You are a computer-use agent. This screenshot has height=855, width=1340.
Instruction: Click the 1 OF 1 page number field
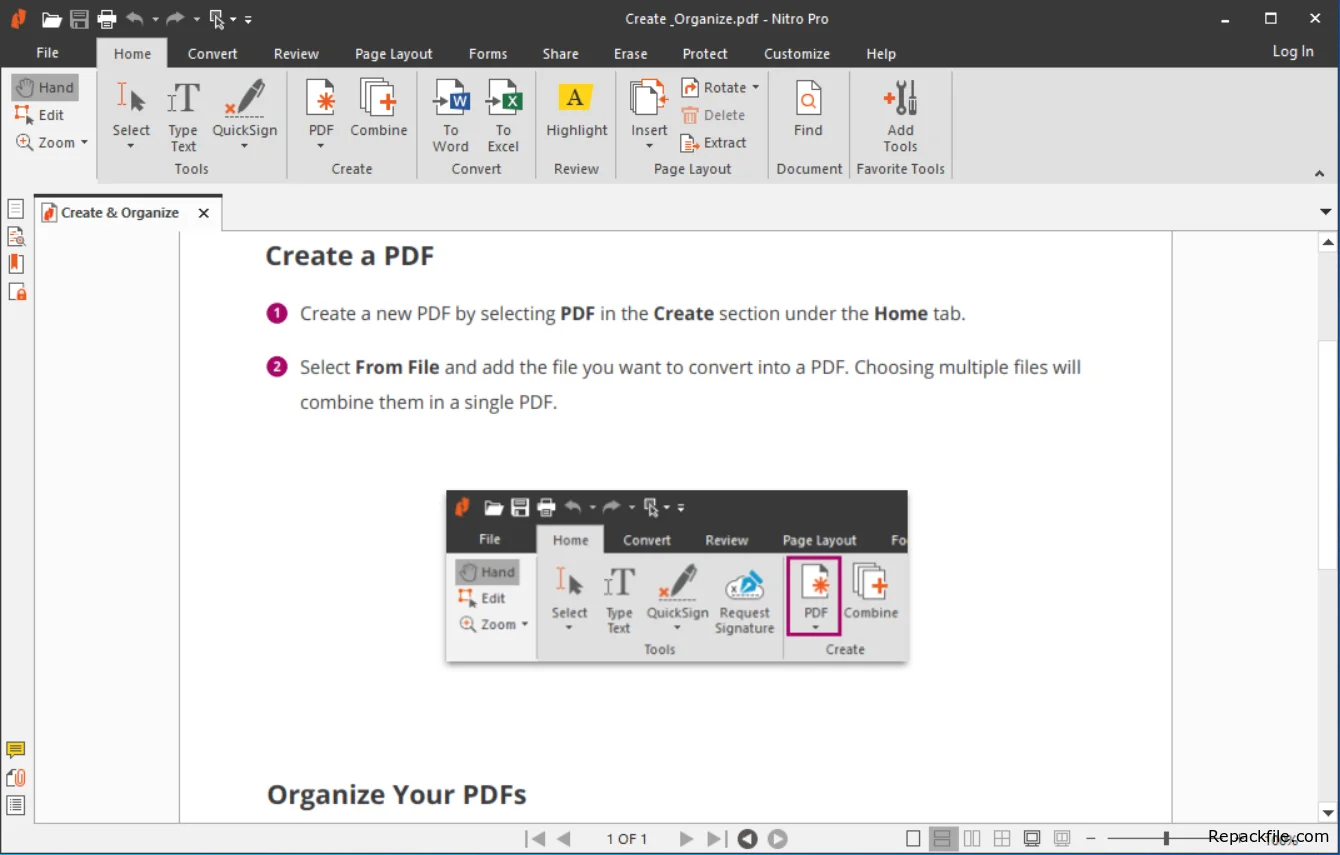point(627,839)
